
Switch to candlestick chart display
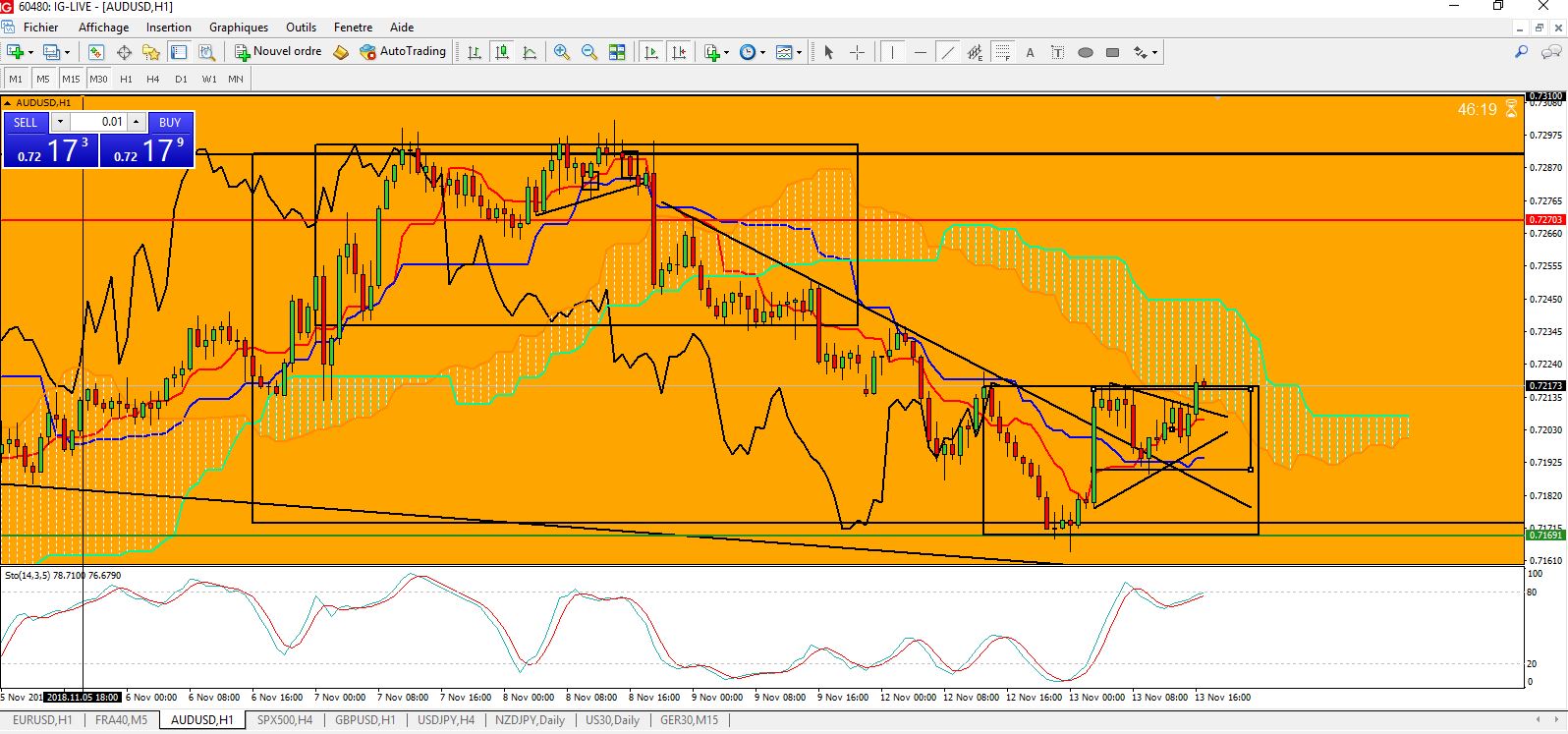(502, 52)
